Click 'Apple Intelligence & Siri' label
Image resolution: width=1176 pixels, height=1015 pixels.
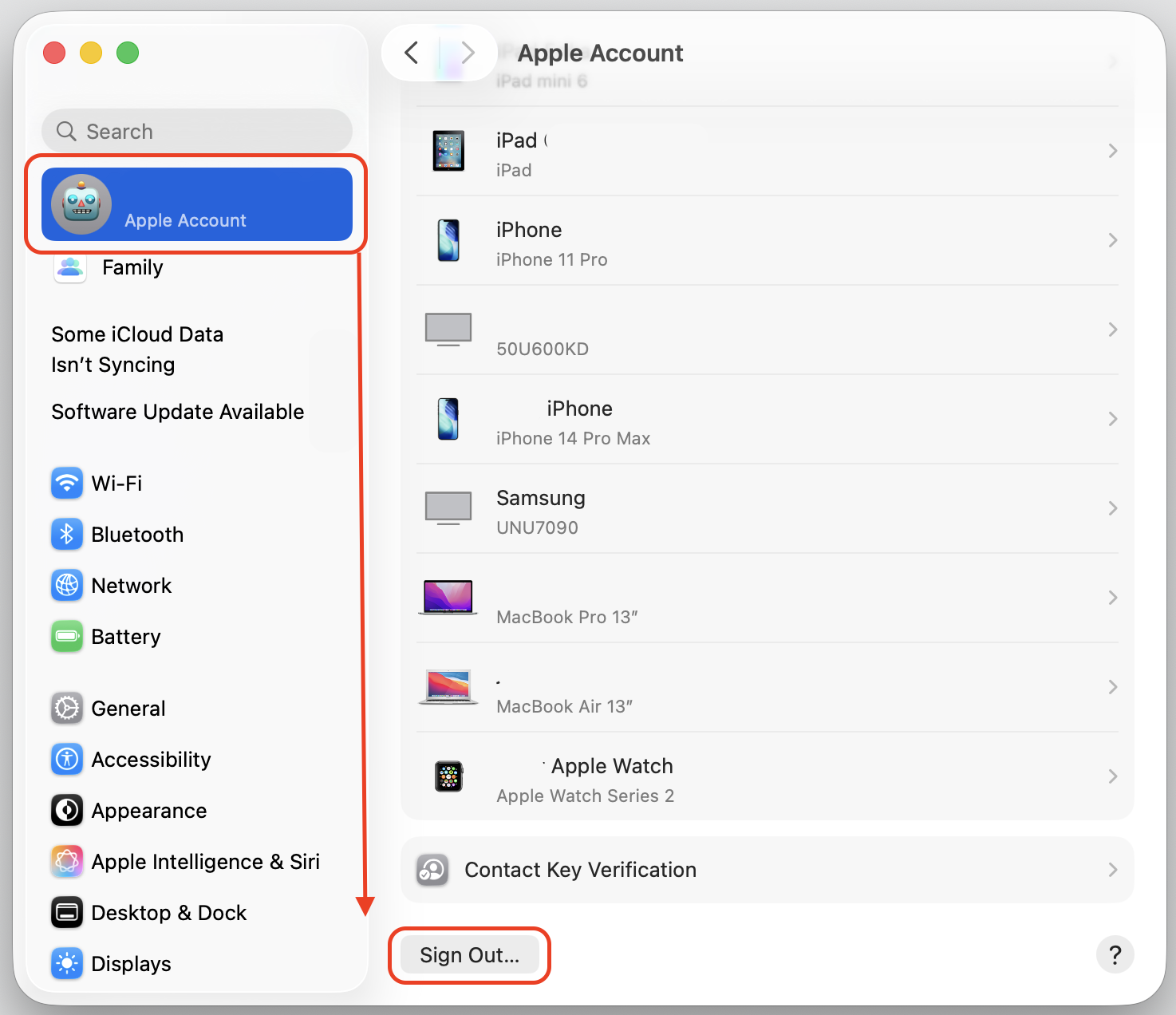206,862
